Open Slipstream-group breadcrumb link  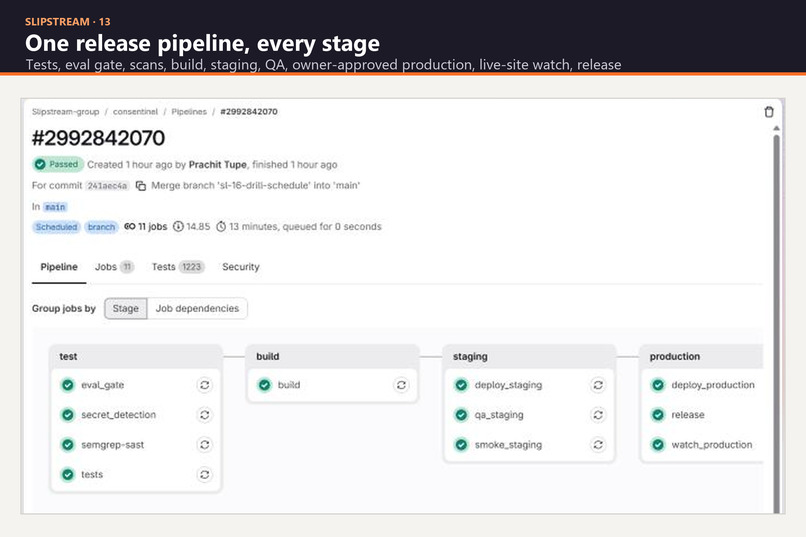coord(65,112)
